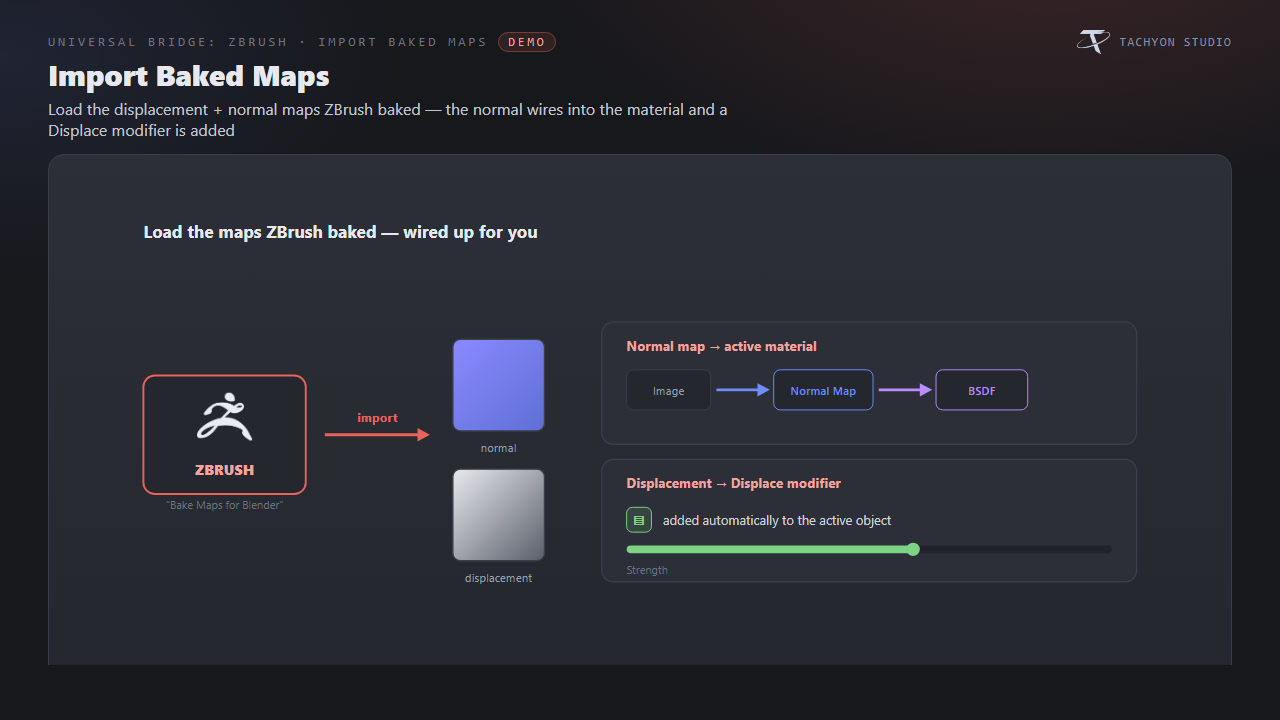Click the "Normal map → active material" title
Viewport: 1280px width, 720px height.
[722, 346]
